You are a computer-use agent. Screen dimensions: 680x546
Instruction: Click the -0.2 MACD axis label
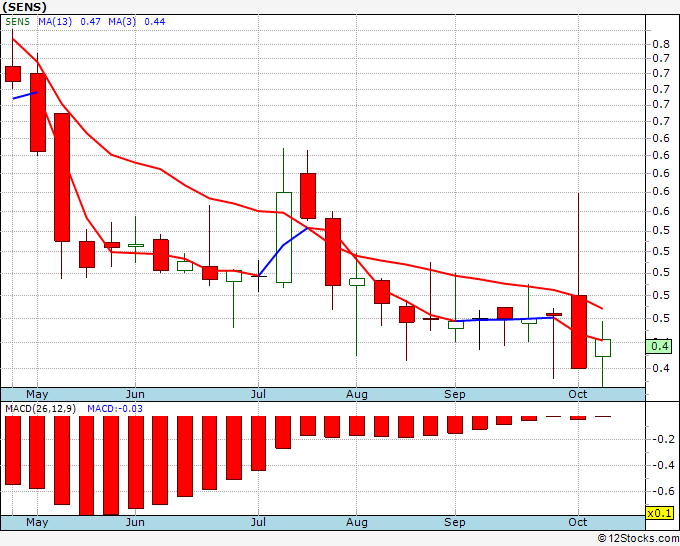coord(663,439)
